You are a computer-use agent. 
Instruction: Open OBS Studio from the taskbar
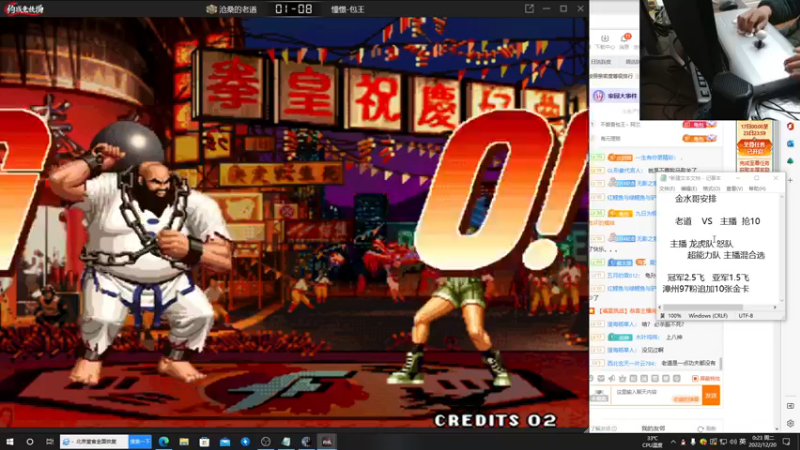[x=265, y=441]
